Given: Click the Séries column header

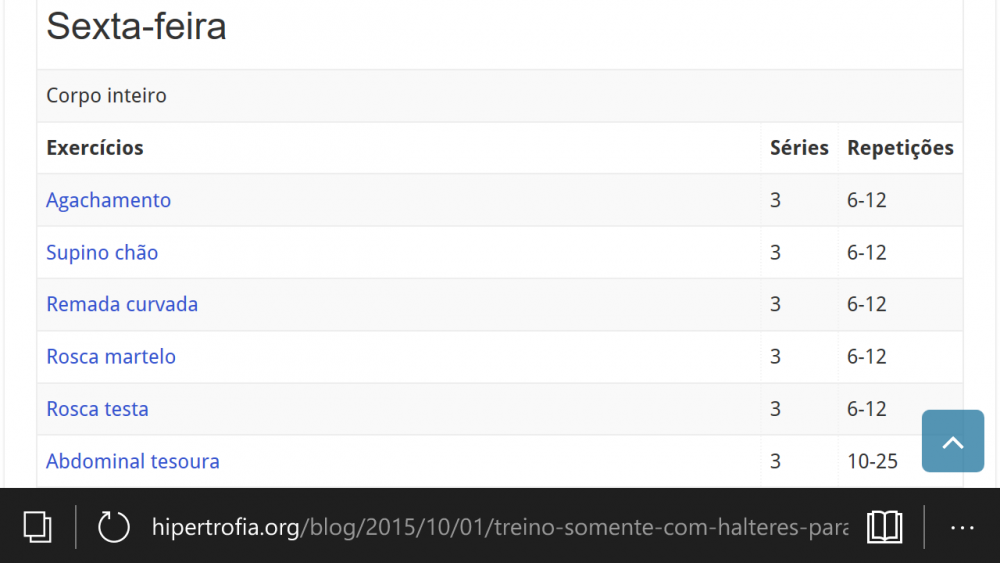Looking at the screenshot, I should [799, 148].
